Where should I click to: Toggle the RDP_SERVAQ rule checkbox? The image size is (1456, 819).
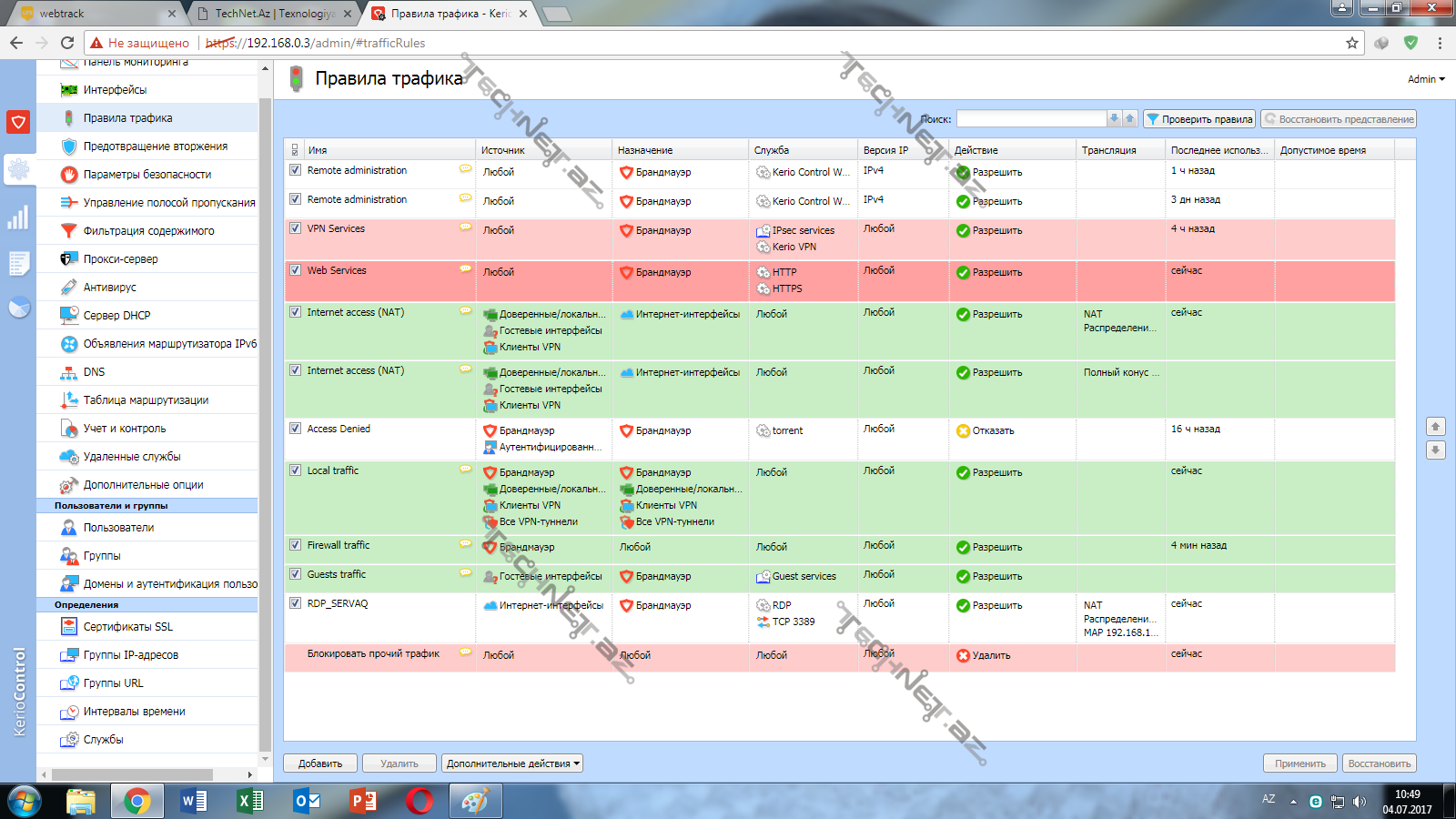(295, 603)
